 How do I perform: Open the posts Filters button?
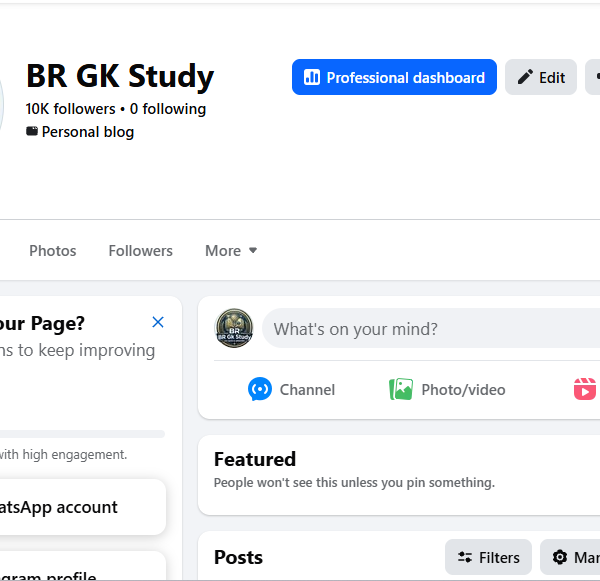tap(488, 557)
